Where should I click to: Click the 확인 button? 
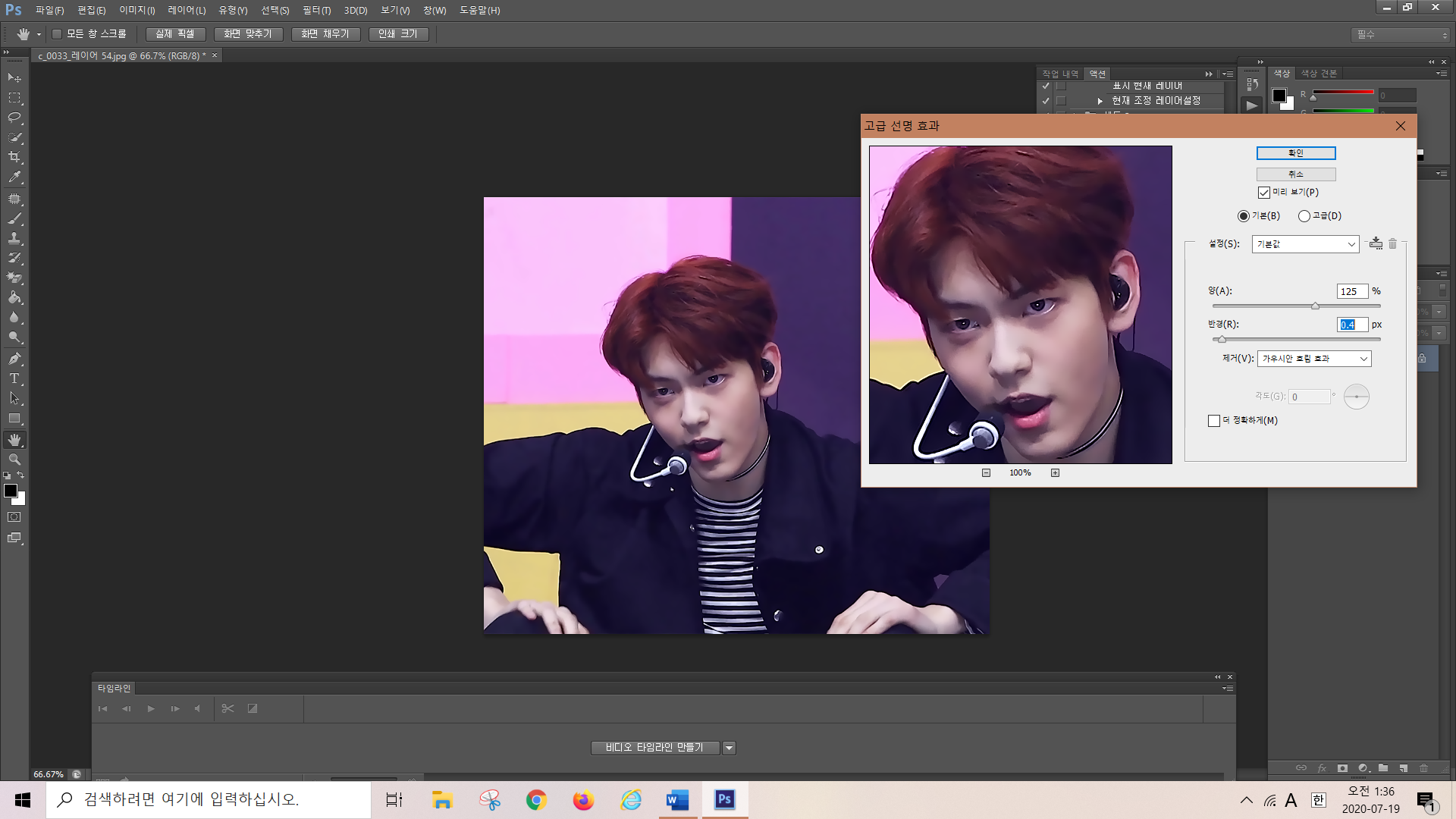[1295, 153]
